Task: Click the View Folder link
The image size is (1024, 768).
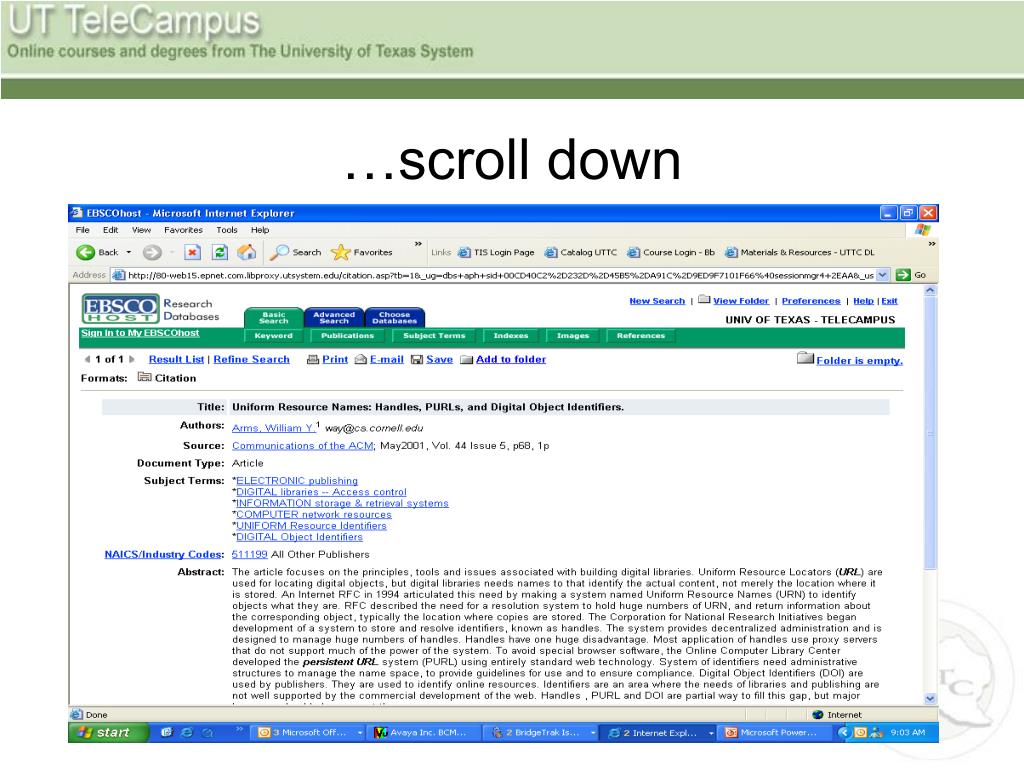Action: (x=741, y=301)
